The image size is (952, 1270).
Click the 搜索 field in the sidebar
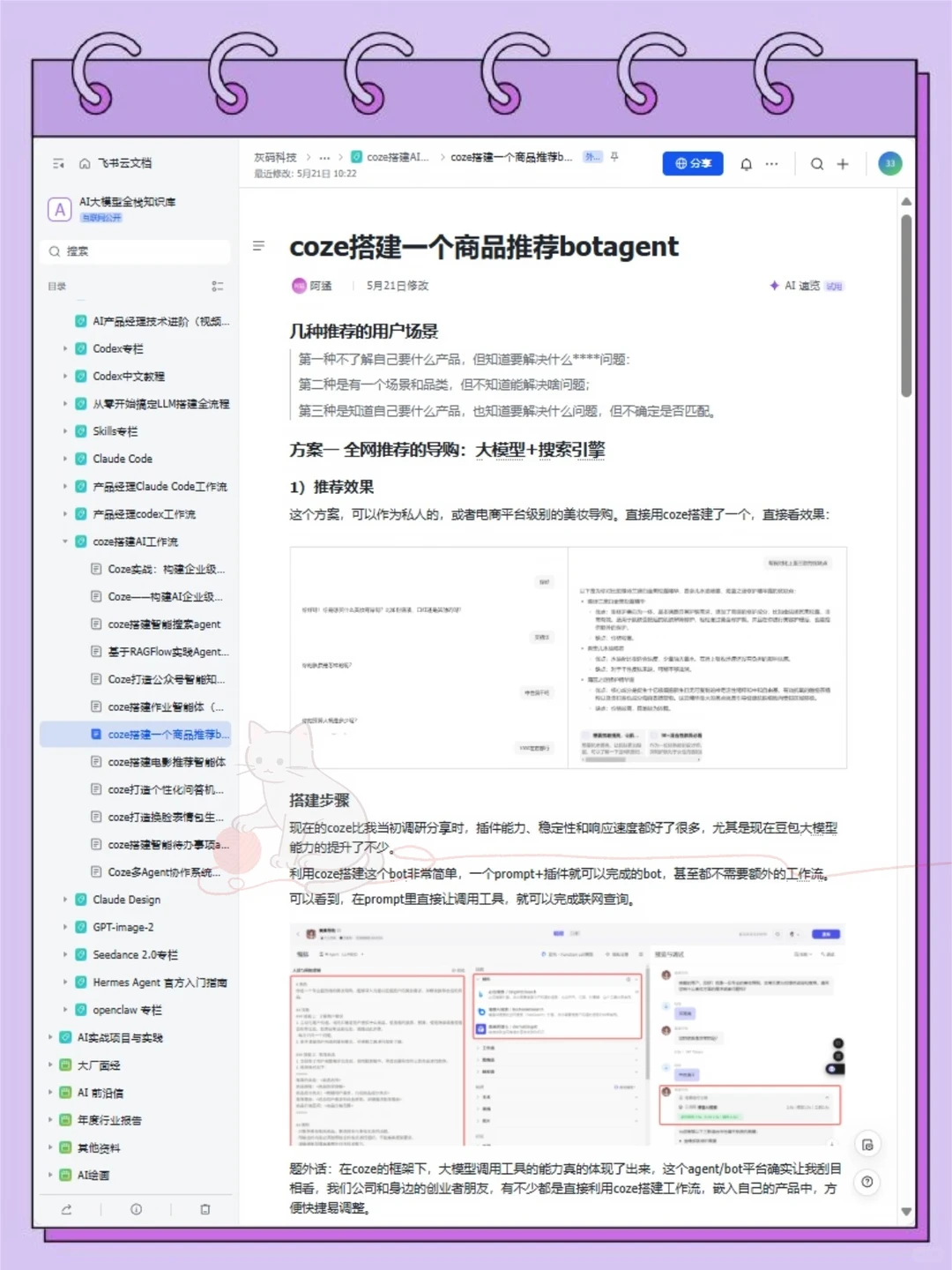[x=136, y=251]
